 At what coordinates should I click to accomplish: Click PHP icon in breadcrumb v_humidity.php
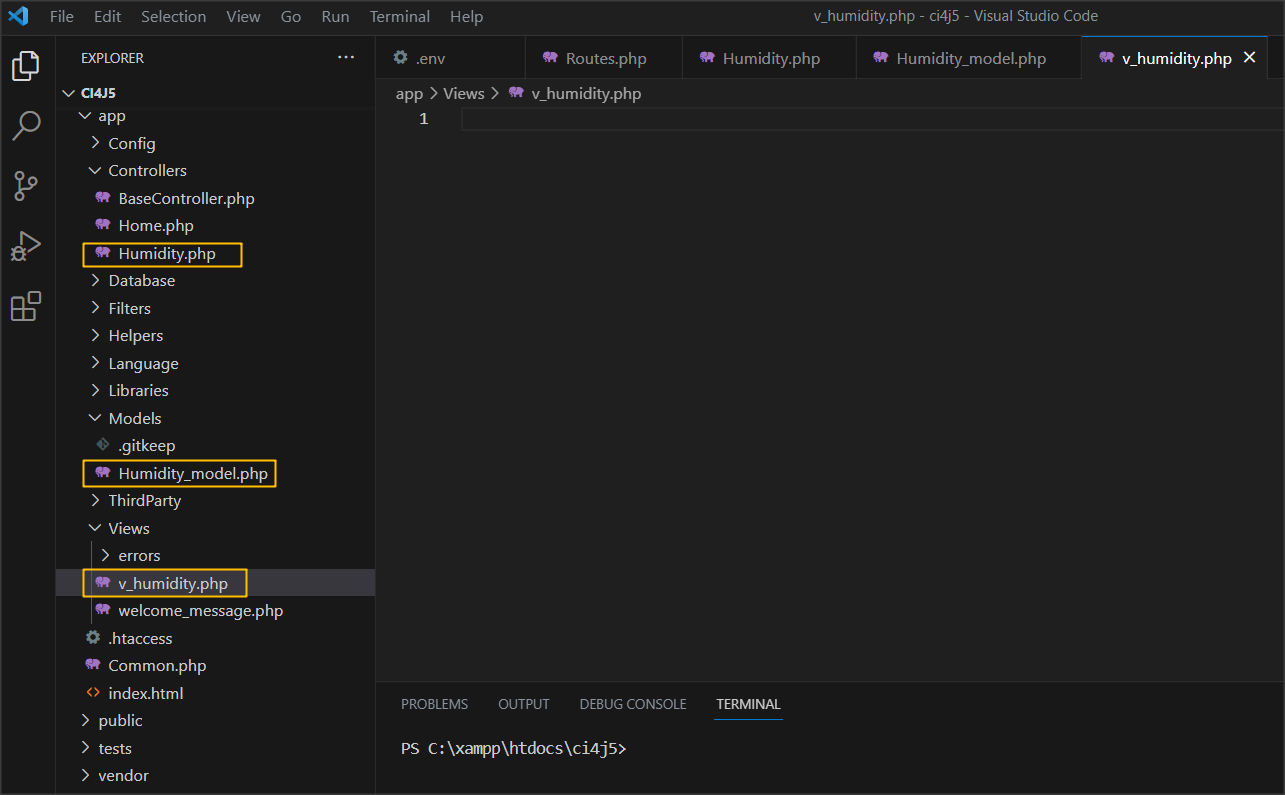[x=516, y=93]
